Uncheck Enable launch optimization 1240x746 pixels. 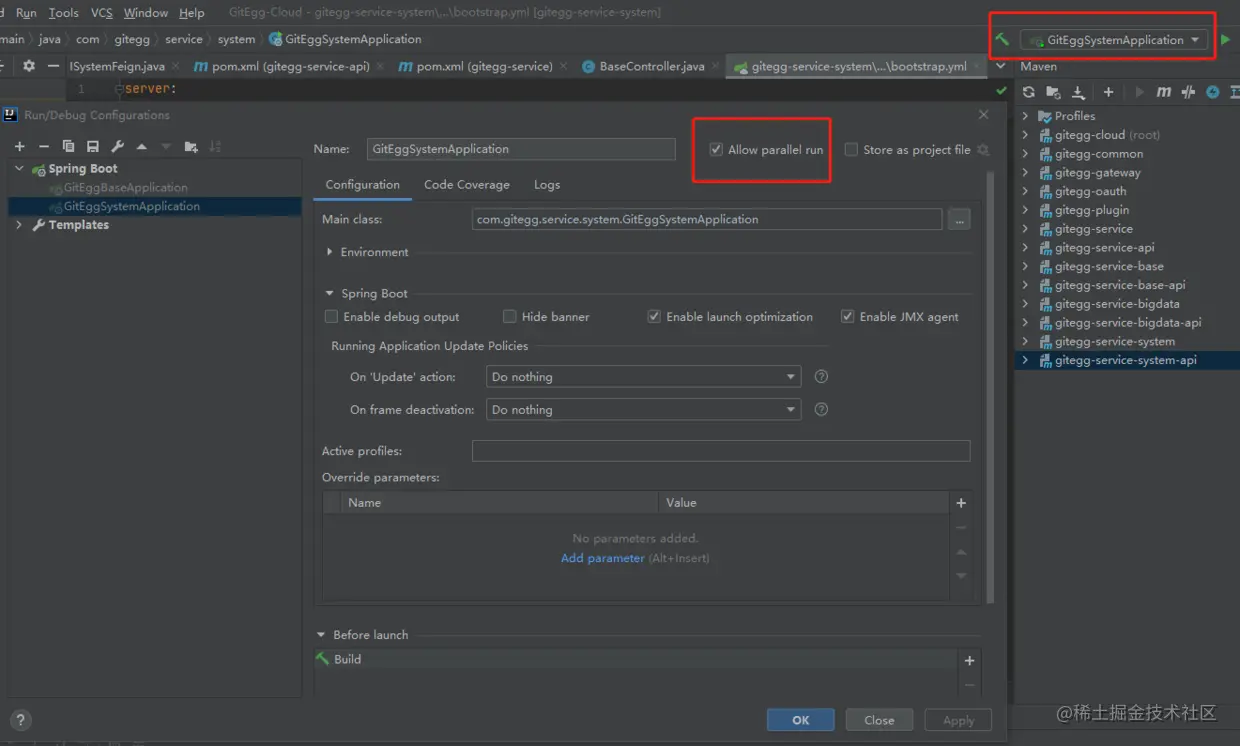tap(654, 316)
